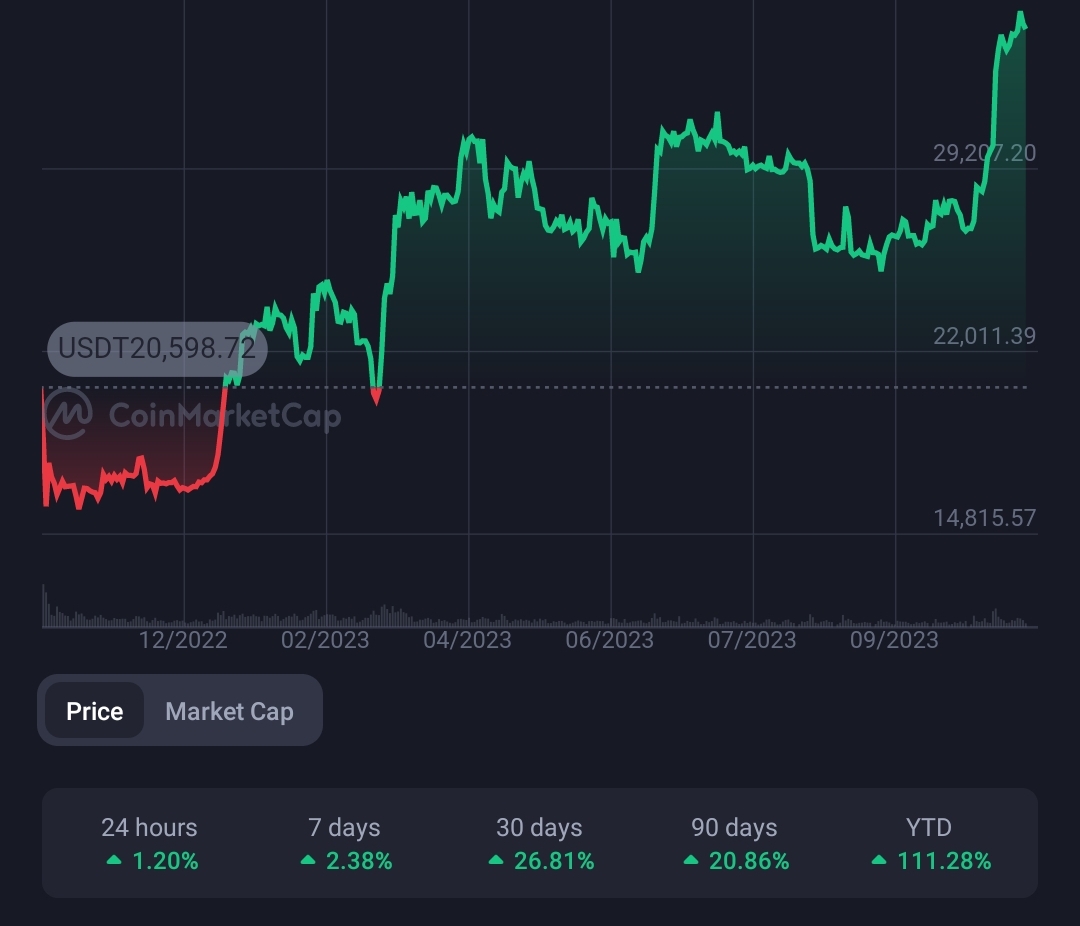The width and height of the screenshot is (1080, 926).
Task: Select the 30 days change stat
Action: click(539, 843)
